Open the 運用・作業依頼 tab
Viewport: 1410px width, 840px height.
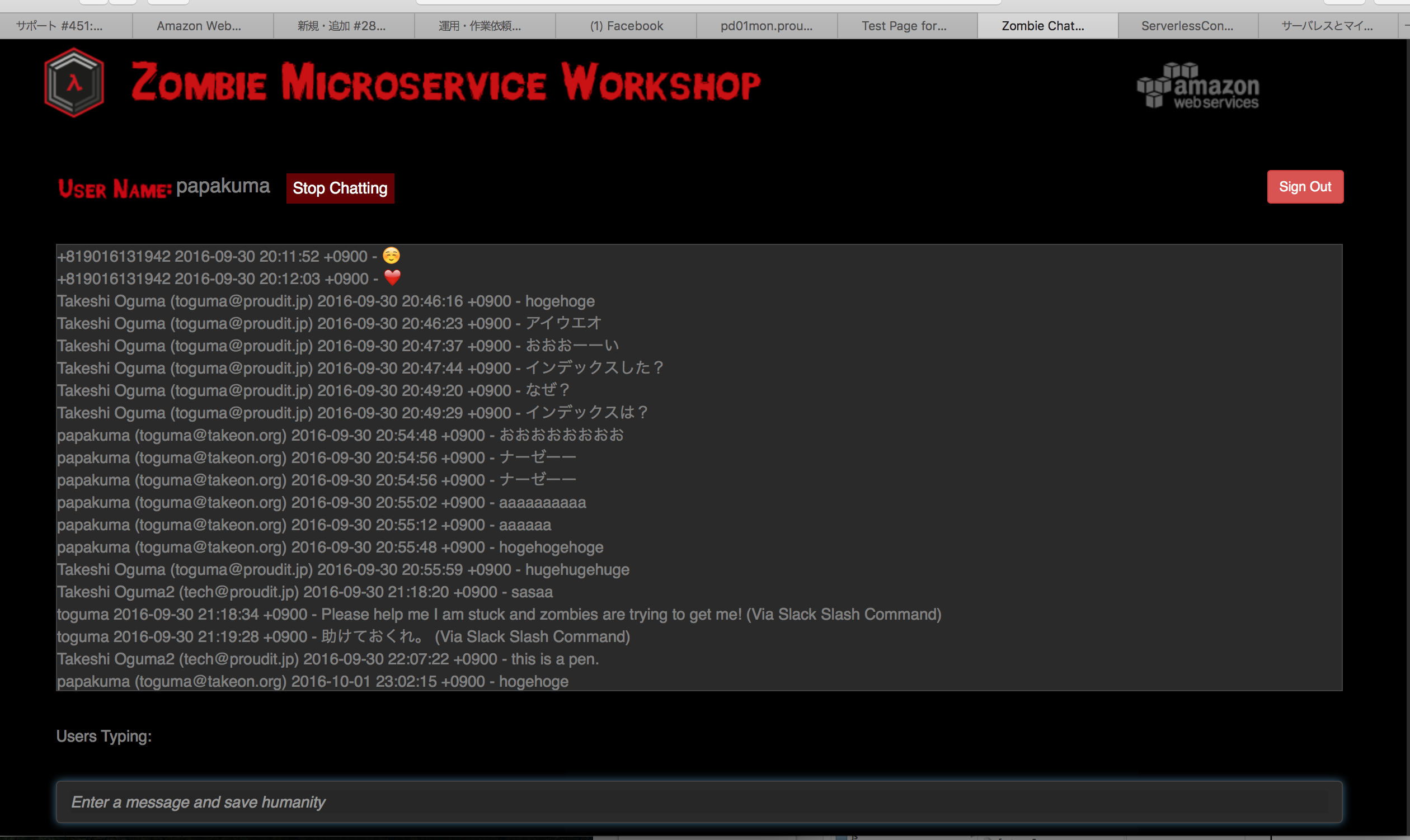(480, 26)
